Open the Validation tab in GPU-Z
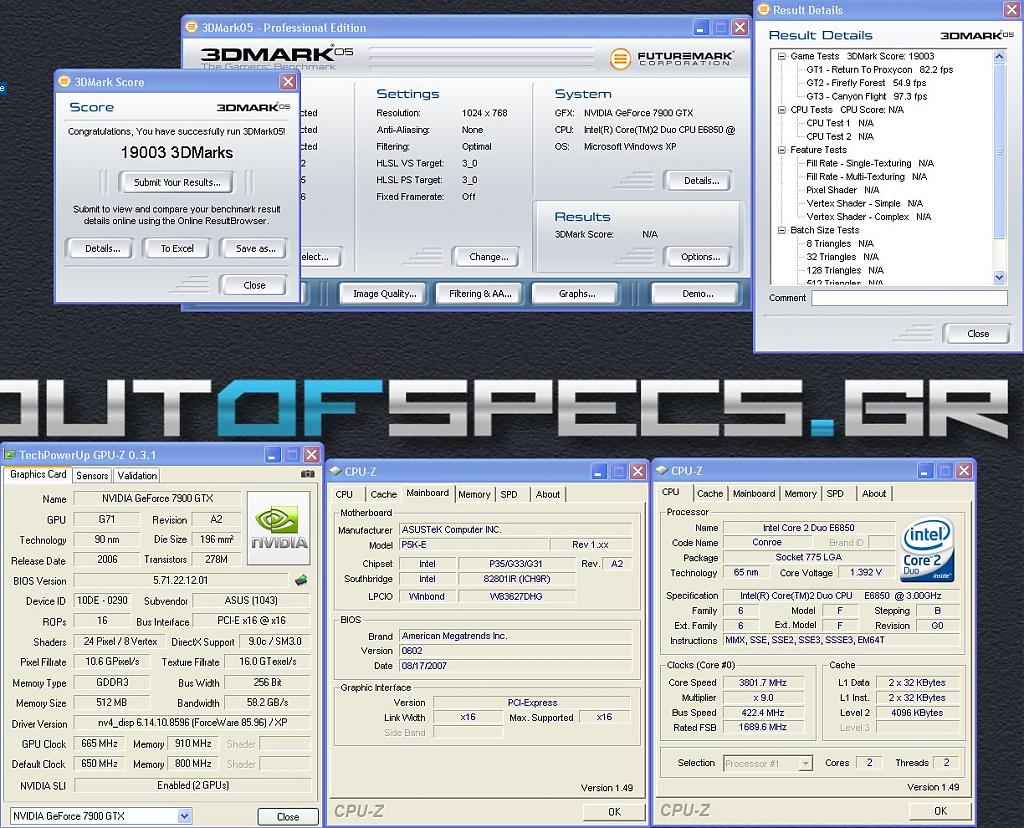Viewport: 1024px width, 828px height. 137,475
